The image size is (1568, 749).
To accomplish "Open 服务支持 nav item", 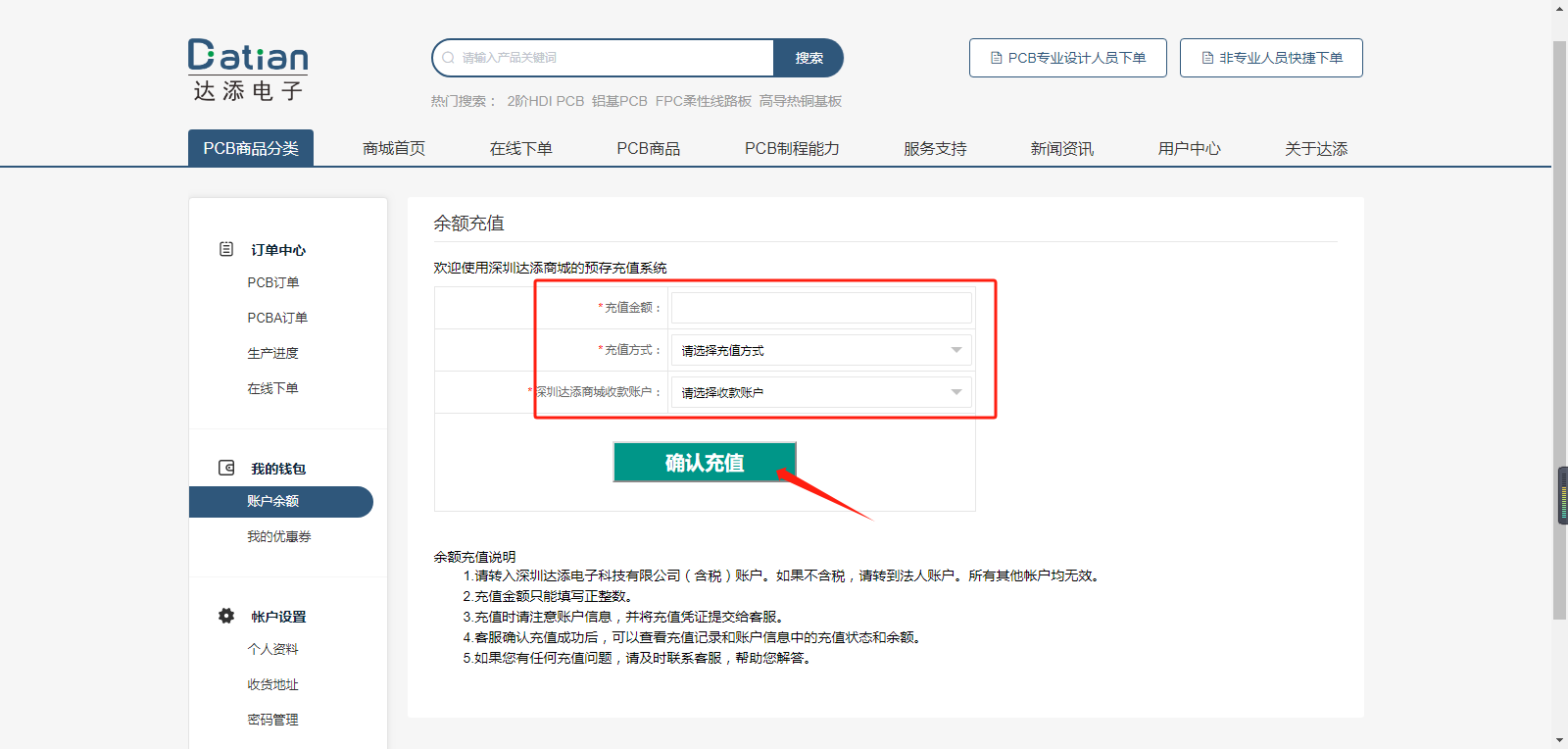I will coord(935,148).
